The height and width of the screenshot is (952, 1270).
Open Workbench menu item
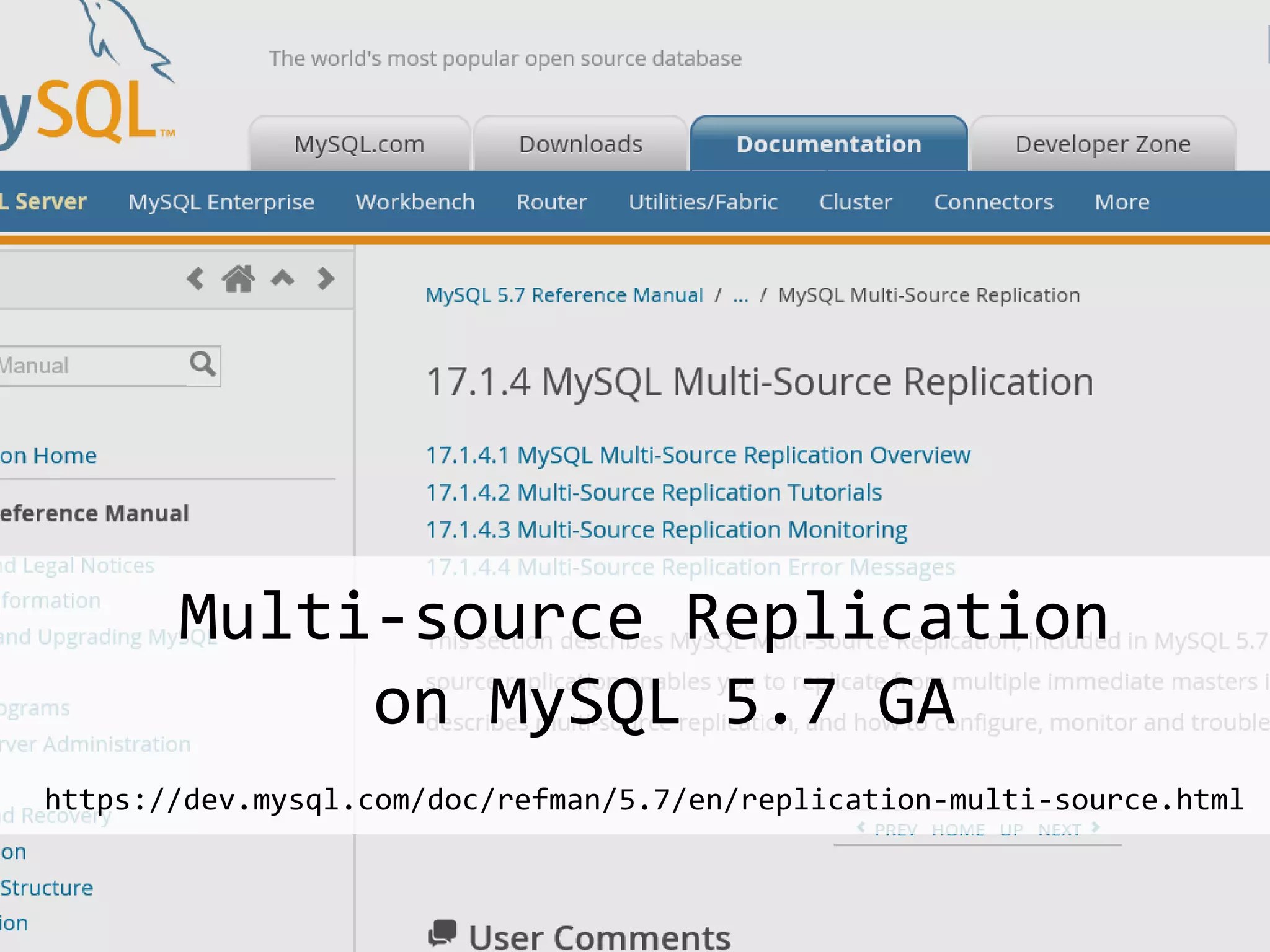coord(415,202)
